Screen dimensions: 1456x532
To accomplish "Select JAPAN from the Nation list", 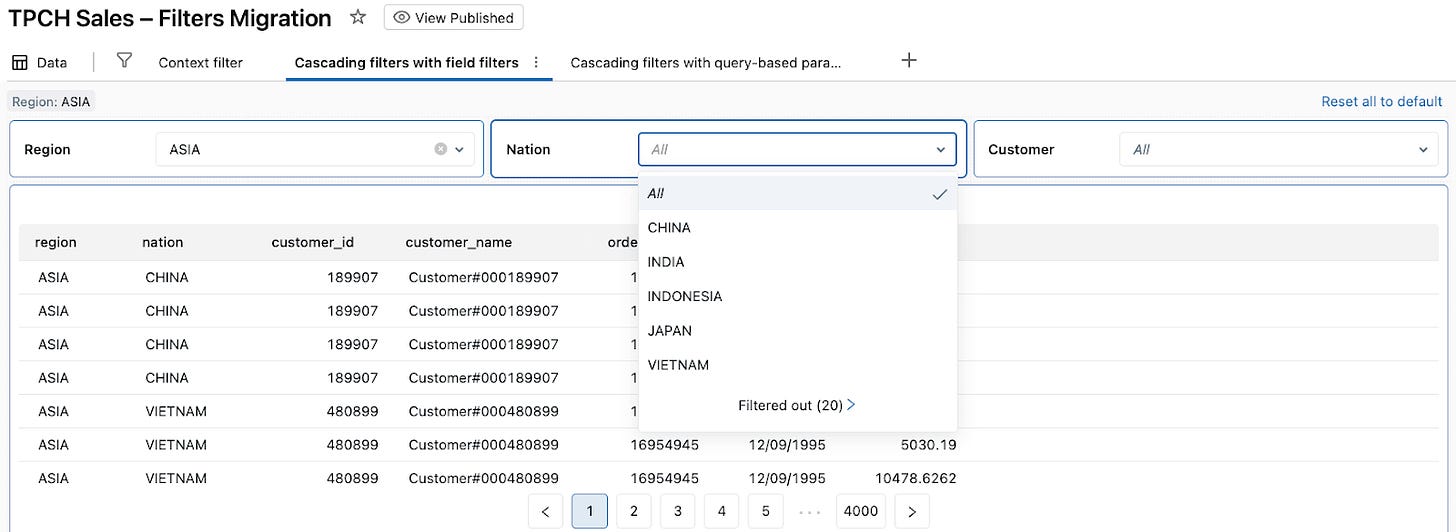I will [x=798, y=331].
